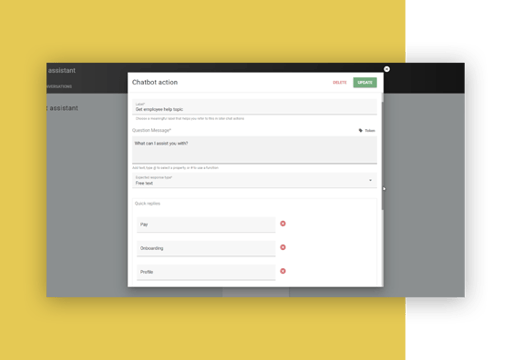Remove the Profile quick reply
Screen dimensions: 512x360
coord(283,271)
